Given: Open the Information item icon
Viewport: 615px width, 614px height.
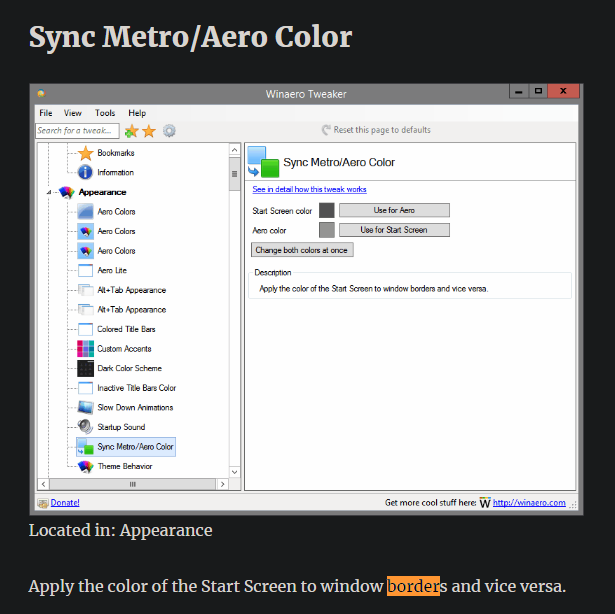Looking at the screenshot, I should pyautogui.click(x=85, y=172).
